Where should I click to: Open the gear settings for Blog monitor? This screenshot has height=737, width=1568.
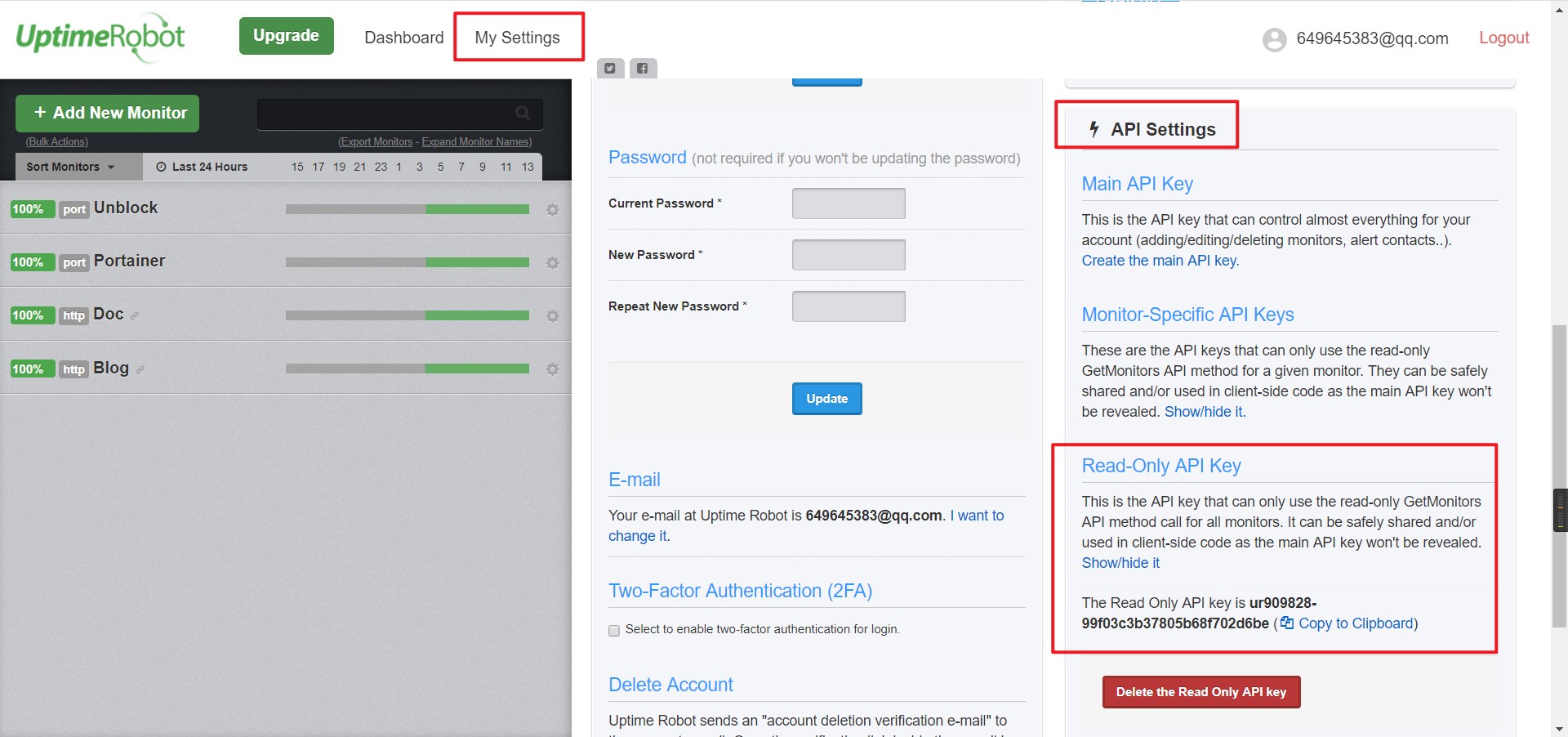click(x=553, y=369)
